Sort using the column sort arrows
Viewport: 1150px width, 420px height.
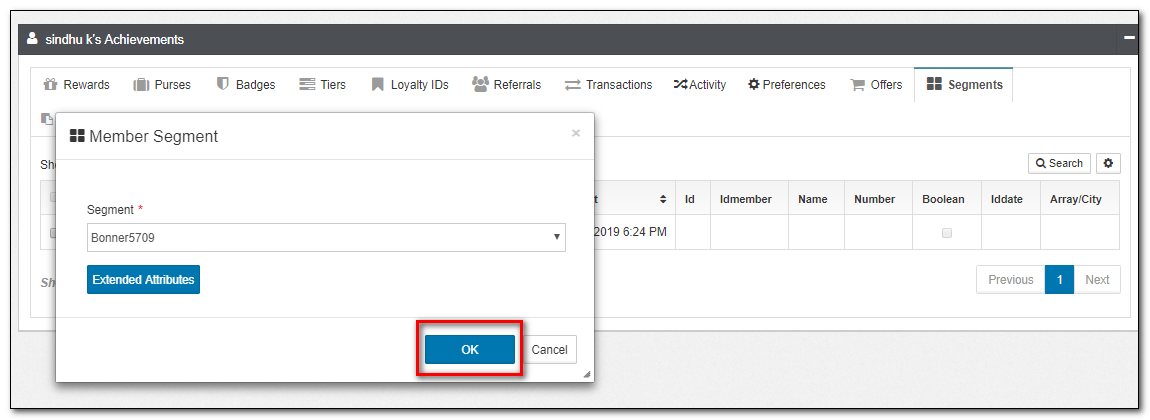click(x=663, y=199)
